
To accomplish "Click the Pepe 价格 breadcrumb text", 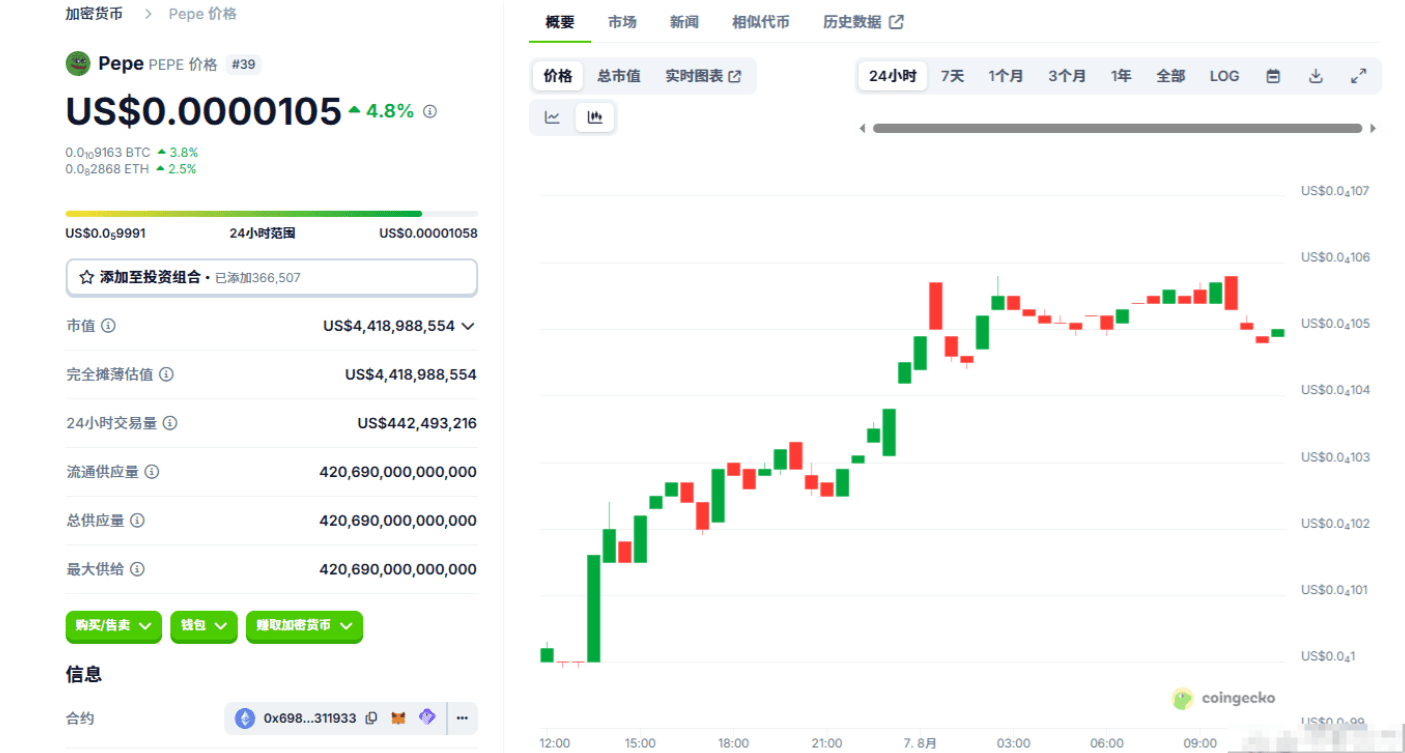I will coord(202,14).
